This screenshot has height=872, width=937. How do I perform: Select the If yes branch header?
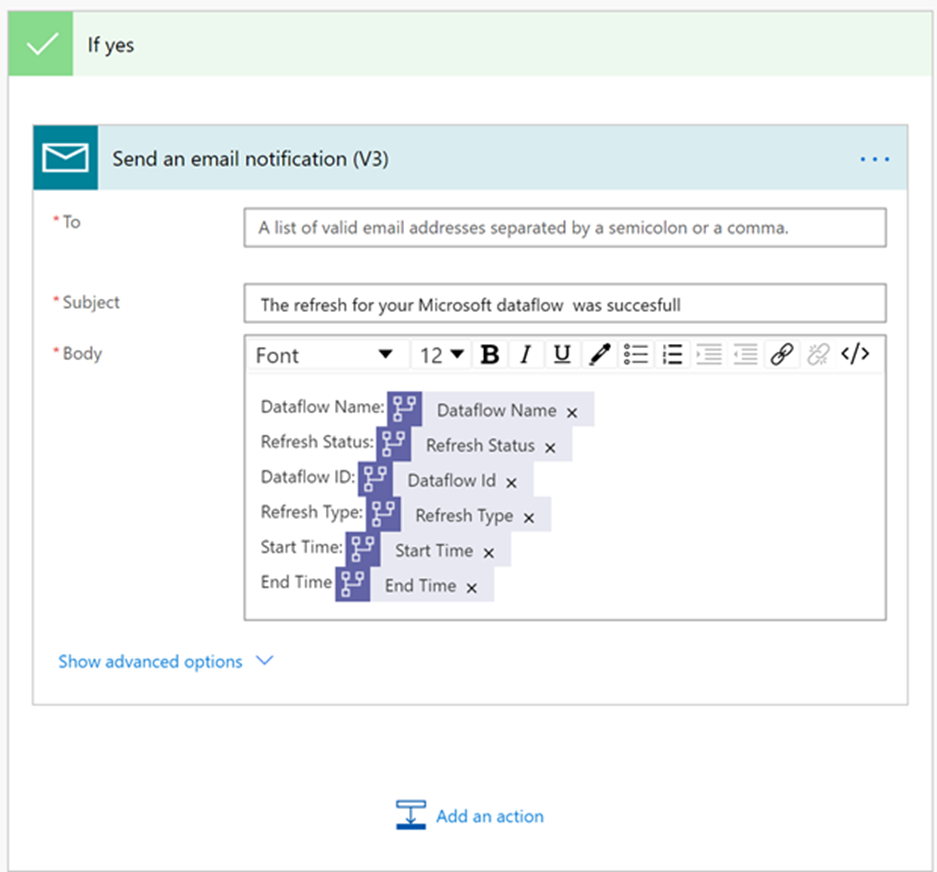click(111, 45)
